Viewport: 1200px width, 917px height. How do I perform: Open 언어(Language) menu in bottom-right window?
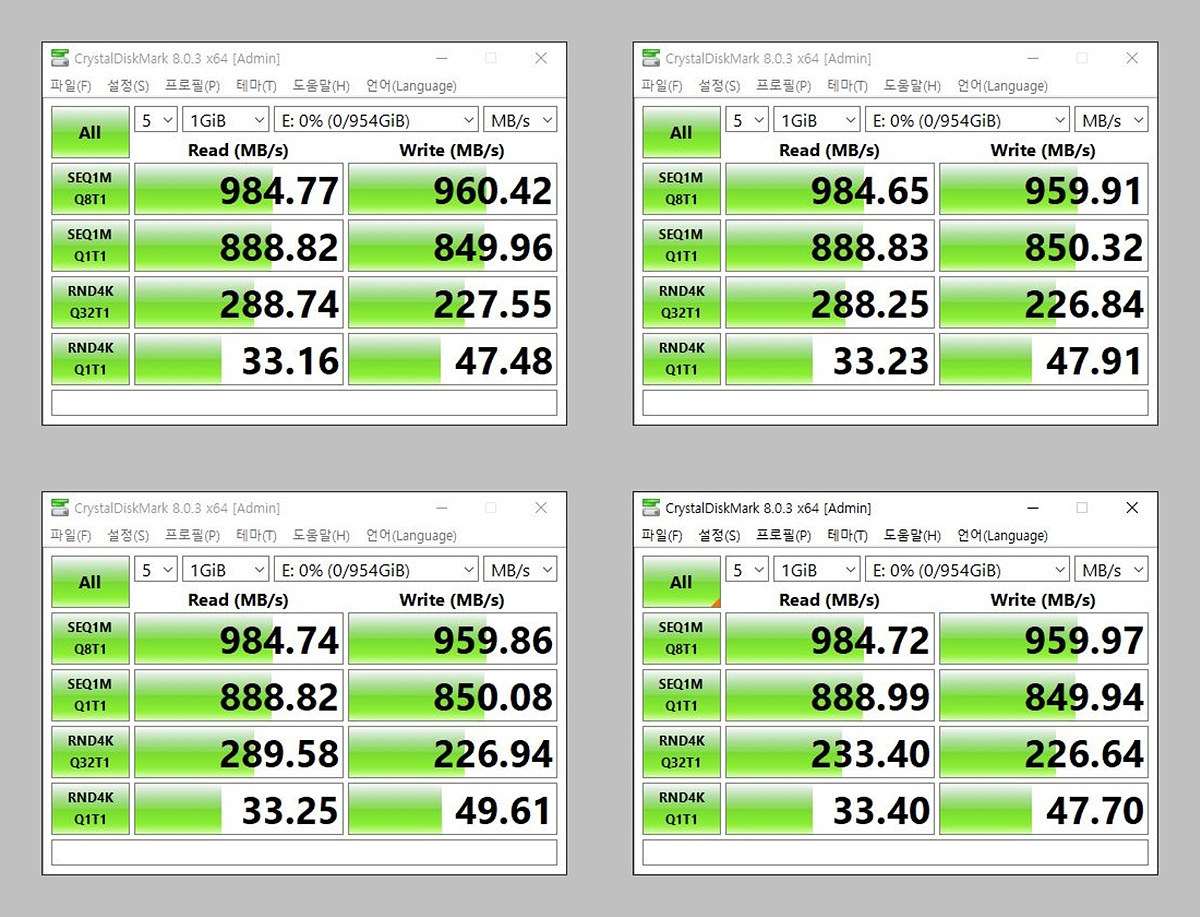click(x=1002, y=536)
